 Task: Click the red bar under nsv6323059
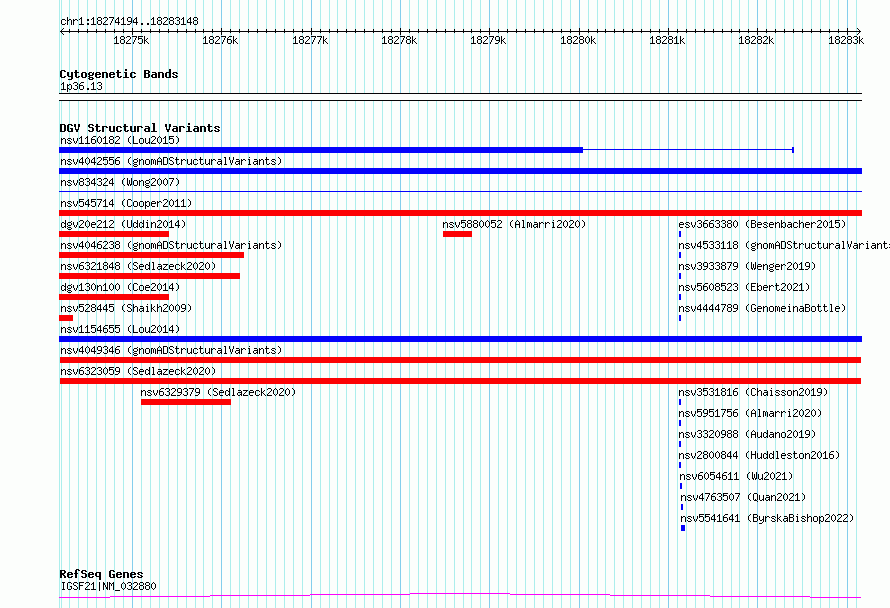(x=460, y=381)
